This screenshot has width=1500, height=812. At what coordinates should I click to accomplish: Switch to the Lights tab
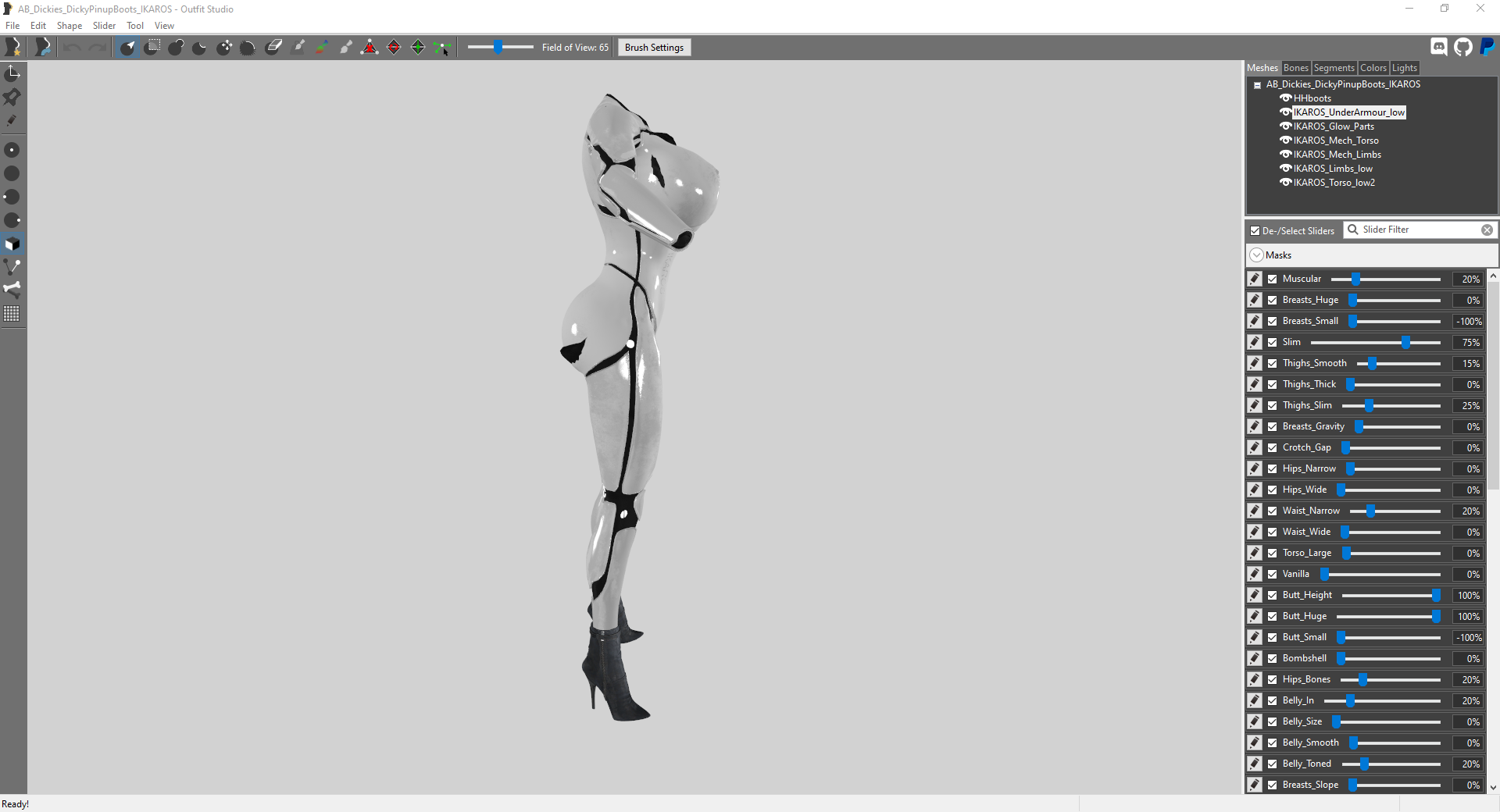tap(1404, 68)
